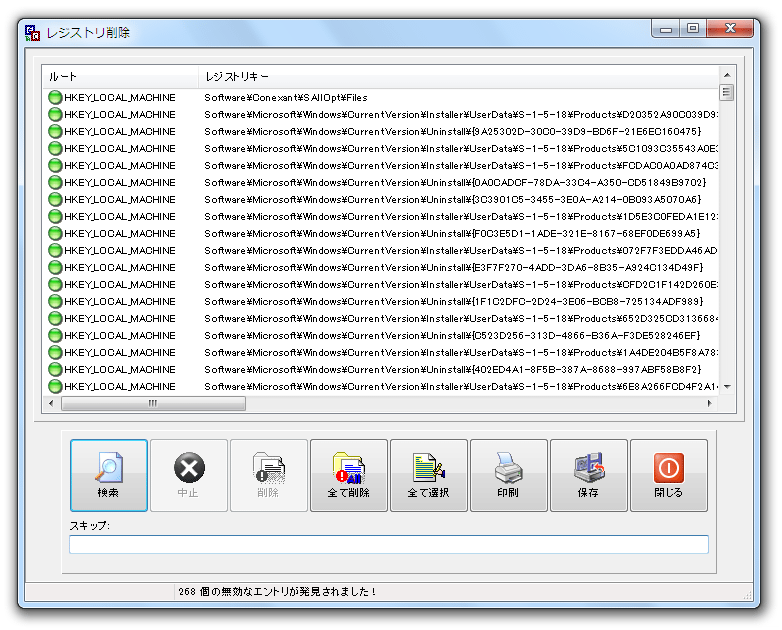Click the 全て削除 delete all button
782x630 pixels.
(349, 475)
